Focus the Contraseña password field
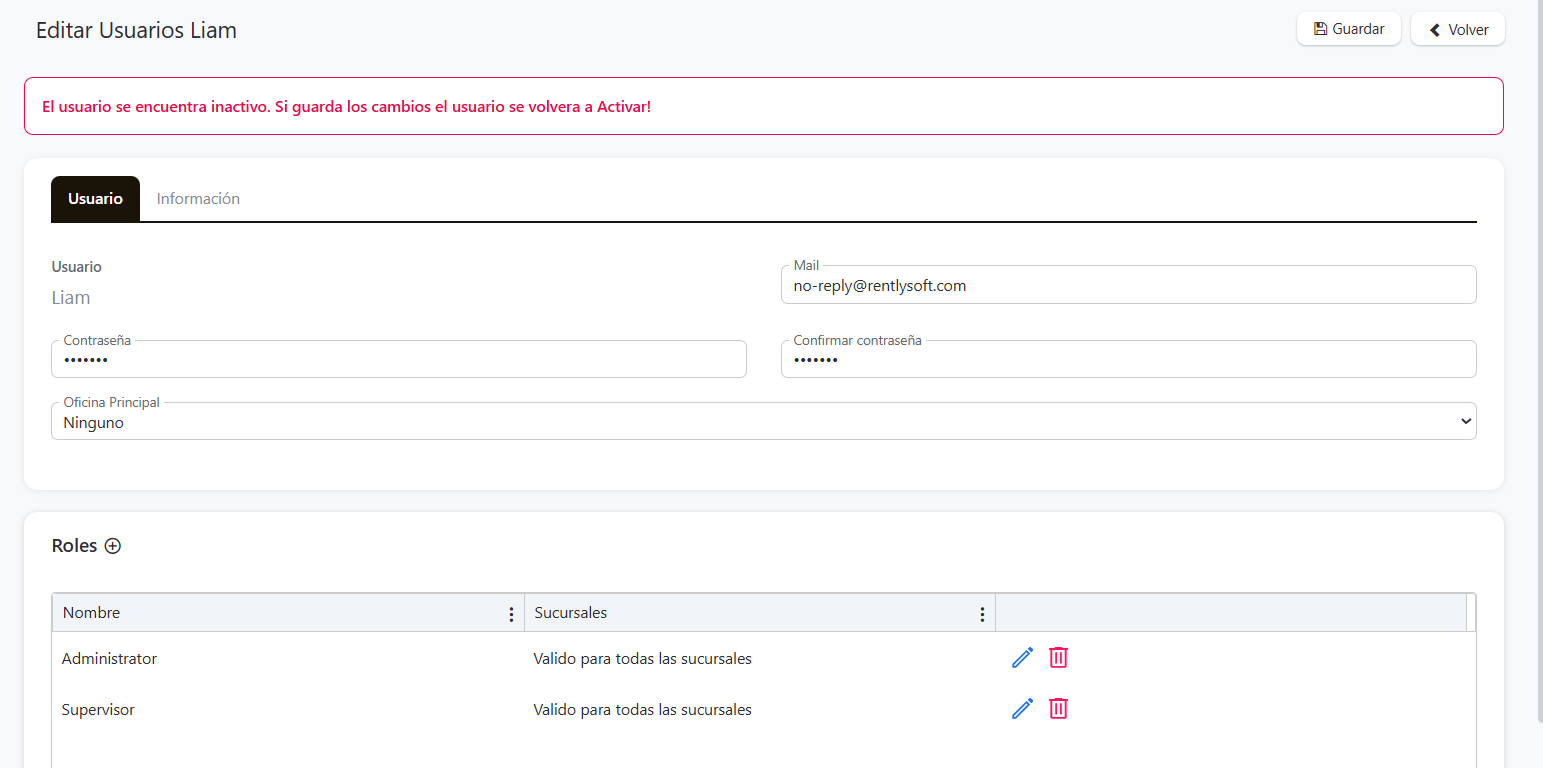The image size is (1543, 768). pyautogui.click(x=398, y=360)
